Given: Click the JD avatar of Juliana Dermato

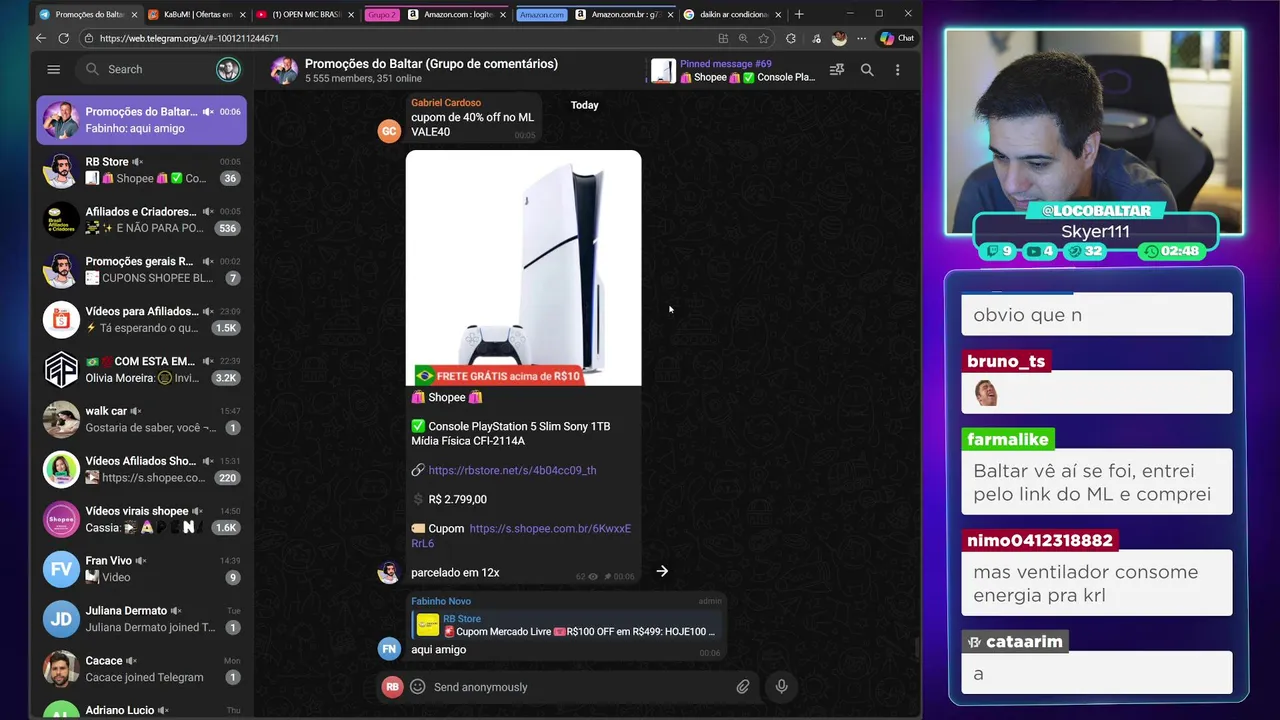Looking at the screenshot, I should click(x=61, y=619).
